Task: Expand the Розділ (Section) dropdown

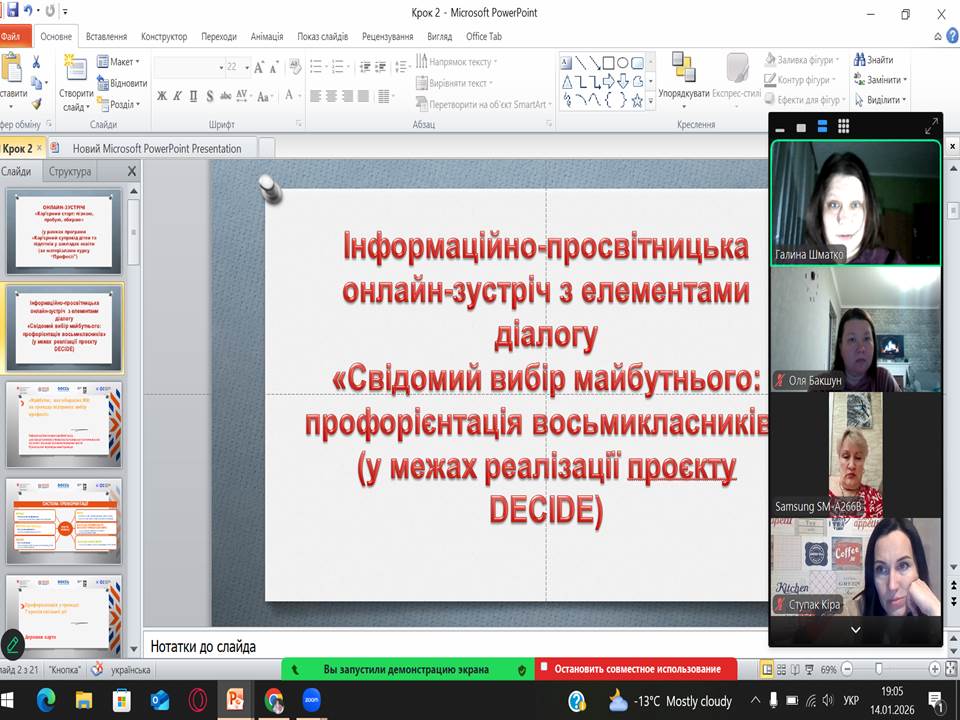Action: tap(122, 104)
